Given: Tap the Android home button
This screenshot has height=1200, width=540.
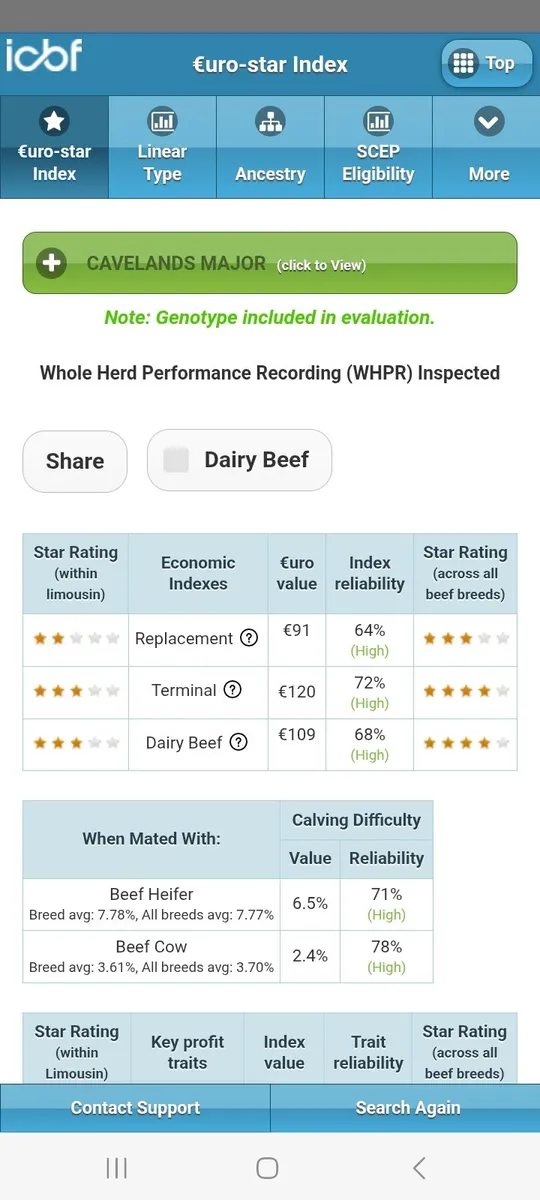Looking at the screenshot, I should 267,1167.
